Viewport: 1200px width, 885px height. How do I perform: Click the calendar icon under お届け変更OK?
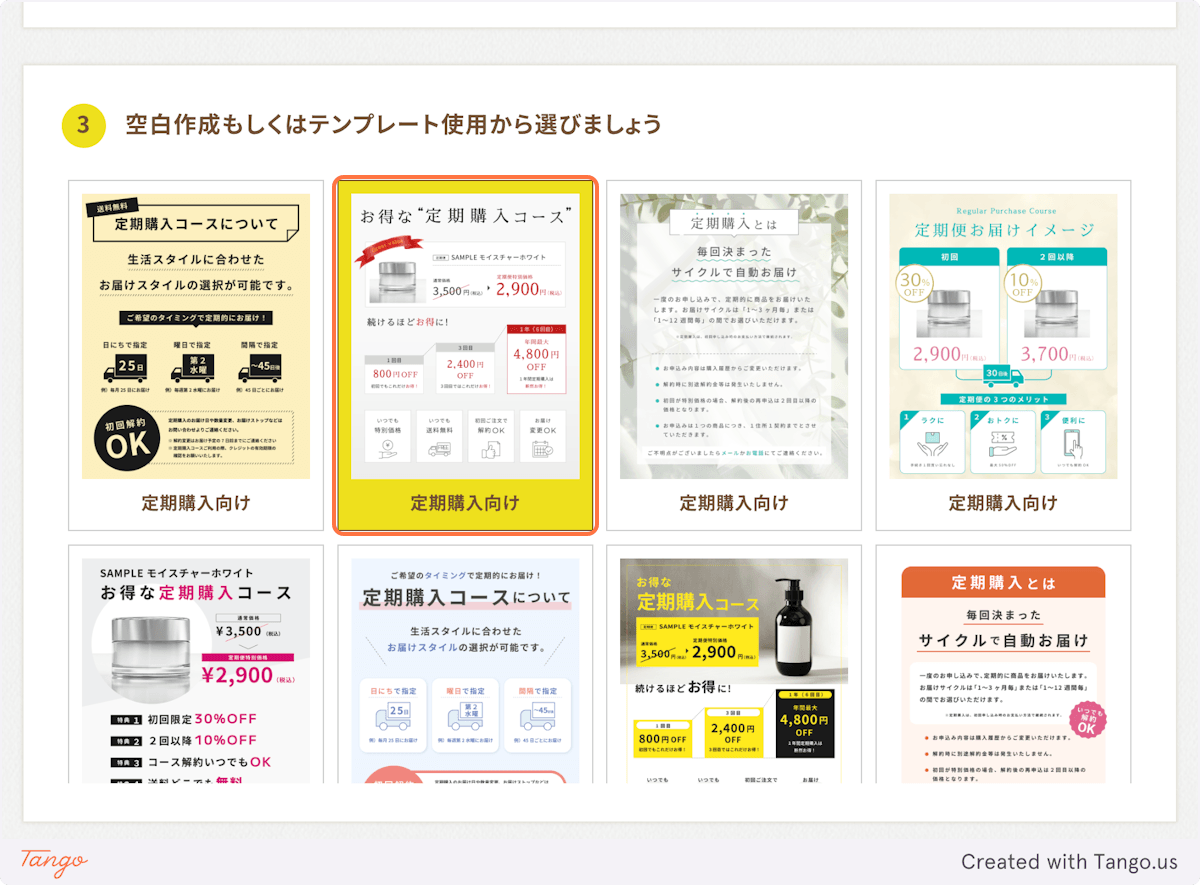[543, 450]
